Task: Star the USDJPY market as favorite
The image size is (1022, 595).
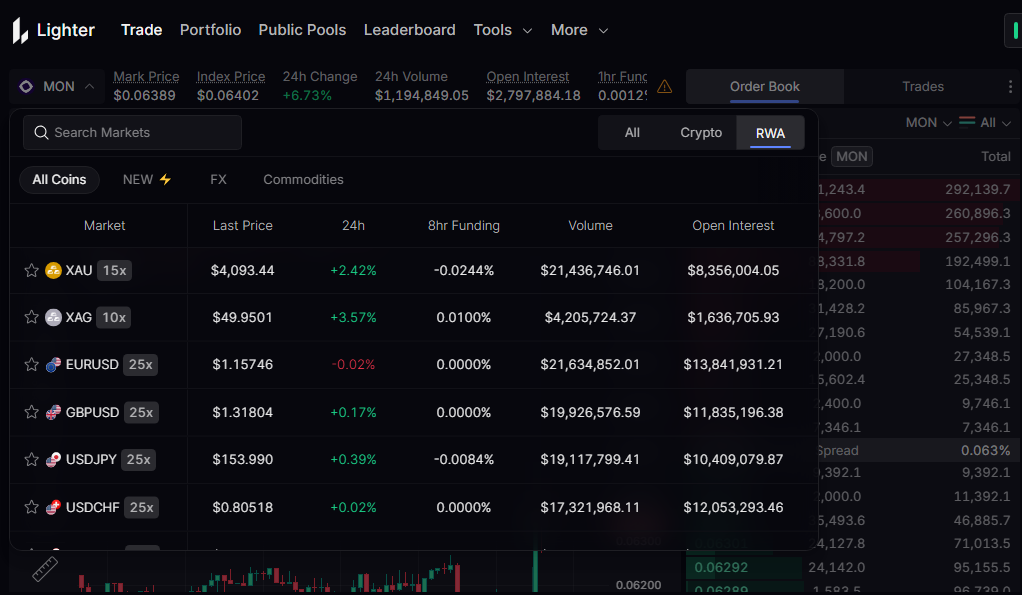Action: point(31,460)
